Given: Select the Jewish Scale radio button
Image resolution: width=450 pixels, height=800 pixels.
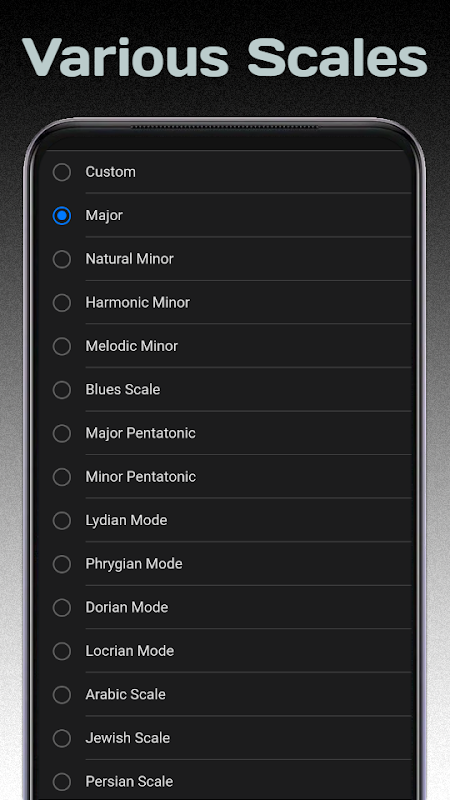Looking at the screenshot, I should tap(62, 738).
